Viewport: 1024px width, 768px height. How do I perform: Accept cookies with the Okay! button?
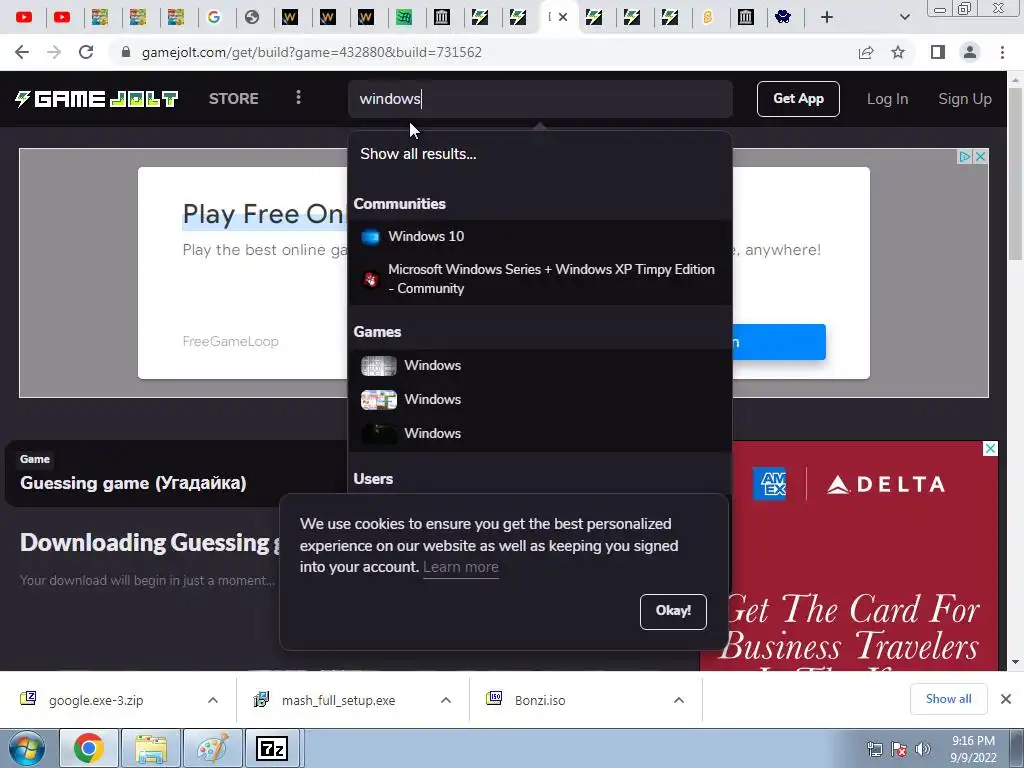point(673,611)
